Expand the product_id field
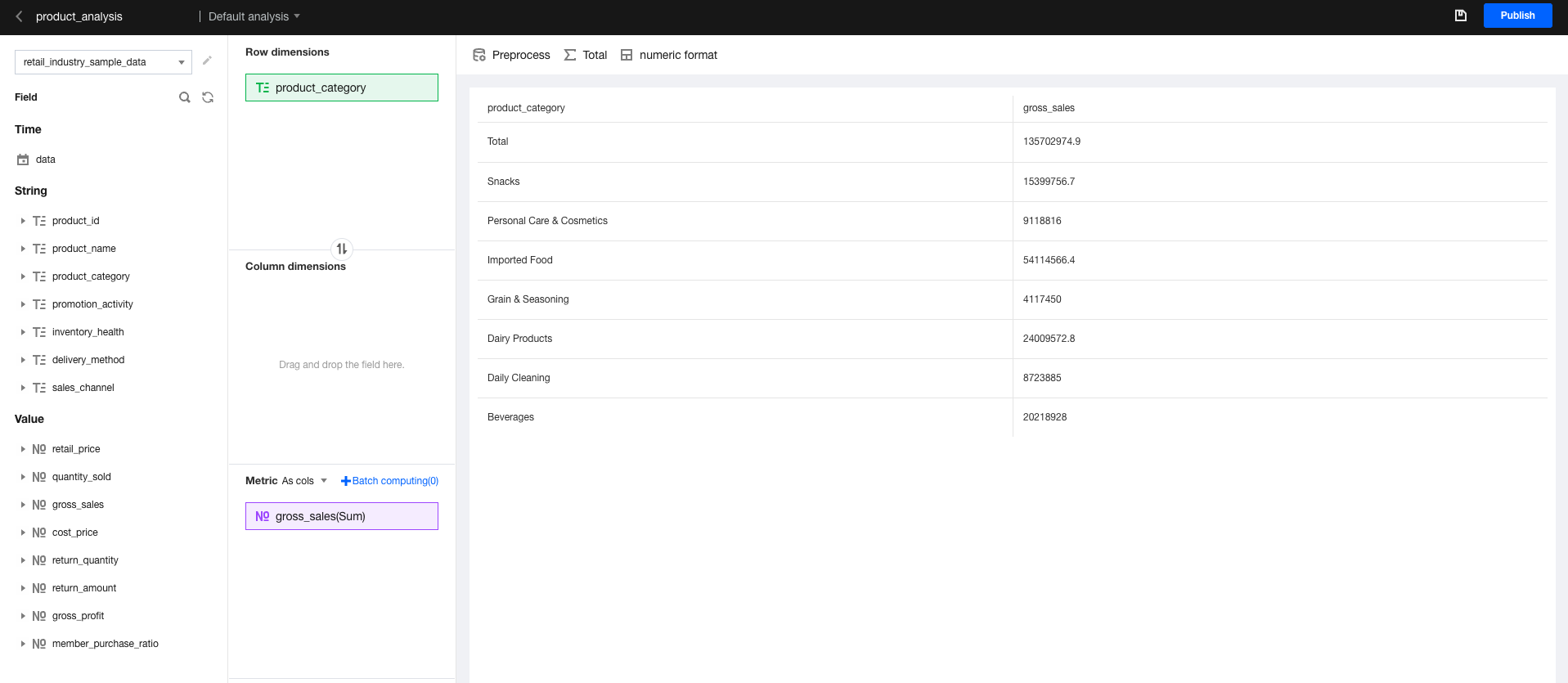The height and width of the screenshot is (683, 1568). tap(23, 221)
